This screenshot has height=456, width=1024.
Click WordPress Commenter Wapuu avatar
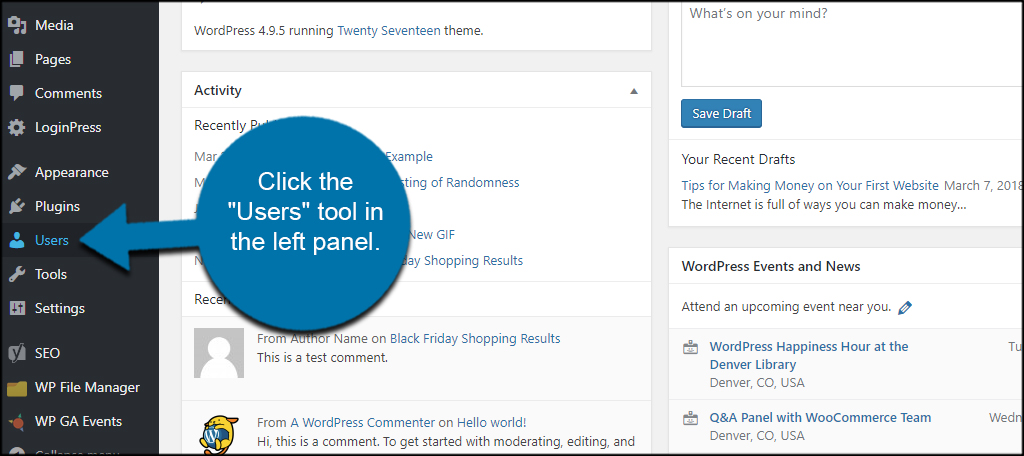[x=219, y=434]
